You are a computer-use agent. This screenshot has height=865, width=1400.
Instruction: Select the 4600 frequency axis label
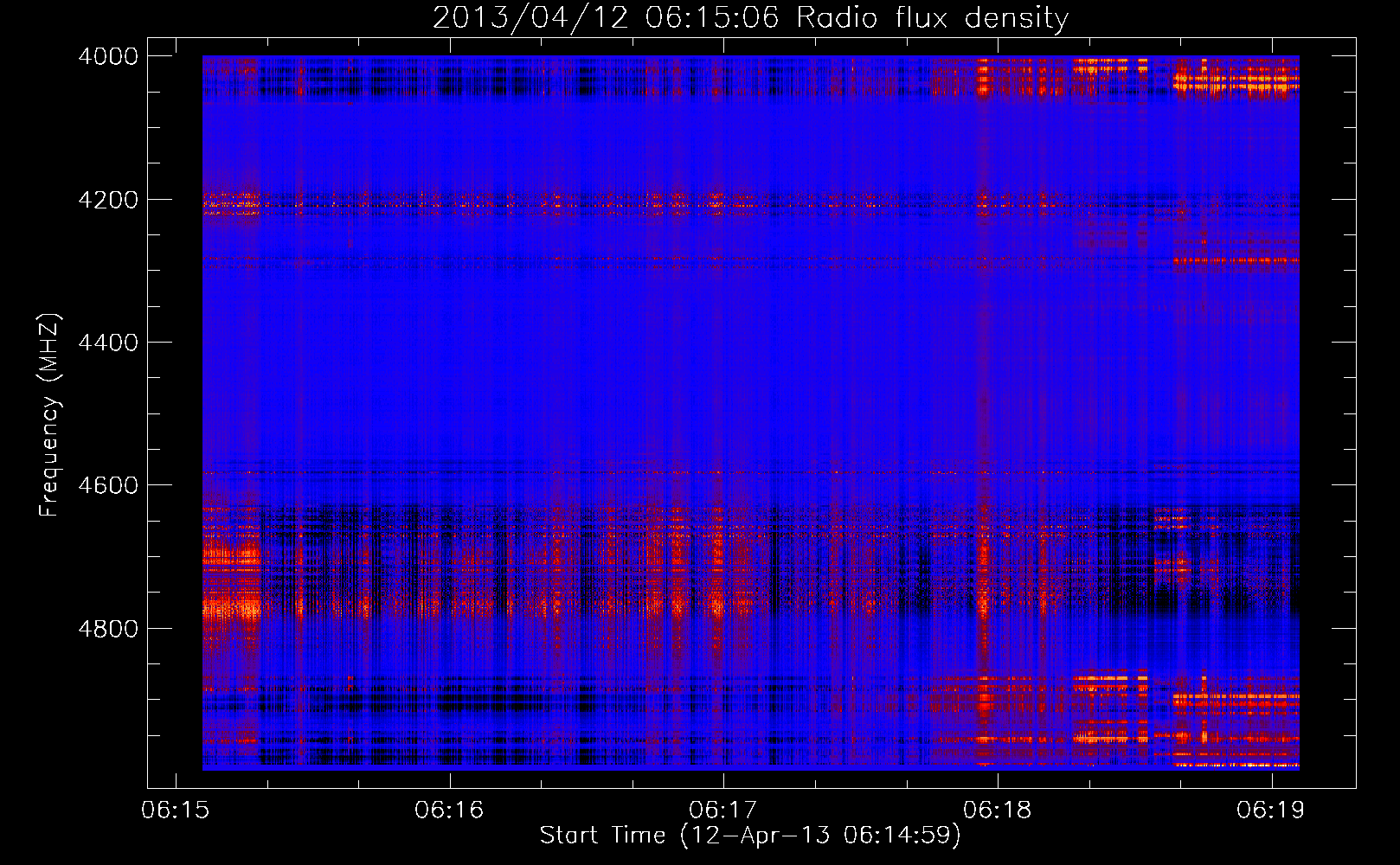(108, 485)
